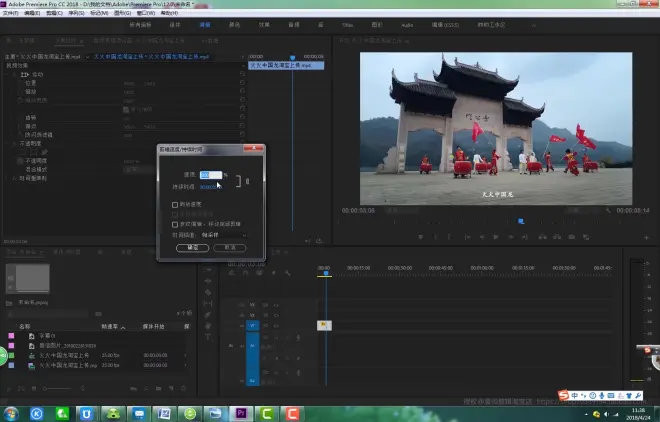The image size is (660, 422).
Task: Toggle V2 track output eye icon
Action: (x=276, y=315)
